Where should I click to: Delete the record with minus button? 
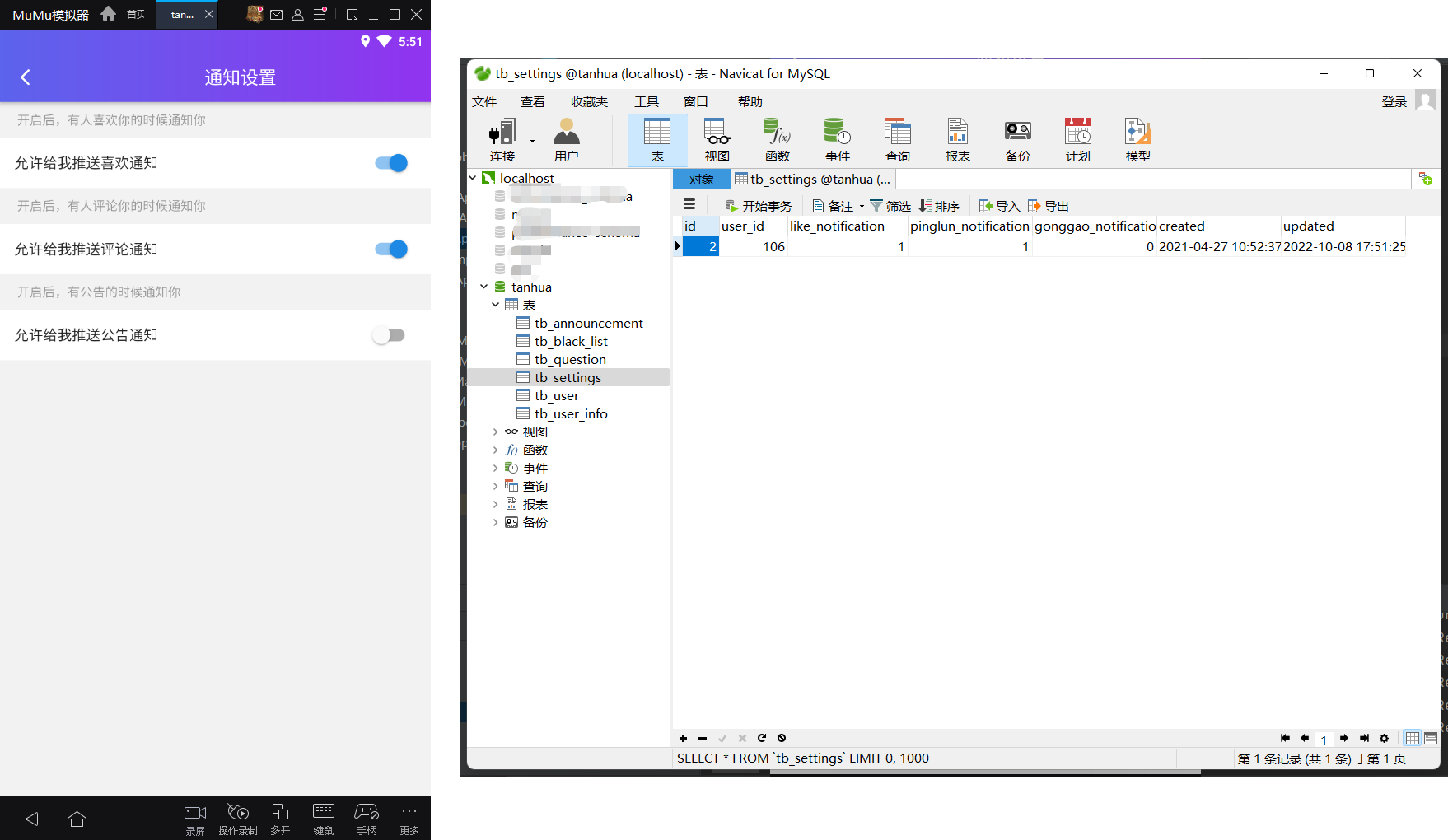[x=703, y=738]
